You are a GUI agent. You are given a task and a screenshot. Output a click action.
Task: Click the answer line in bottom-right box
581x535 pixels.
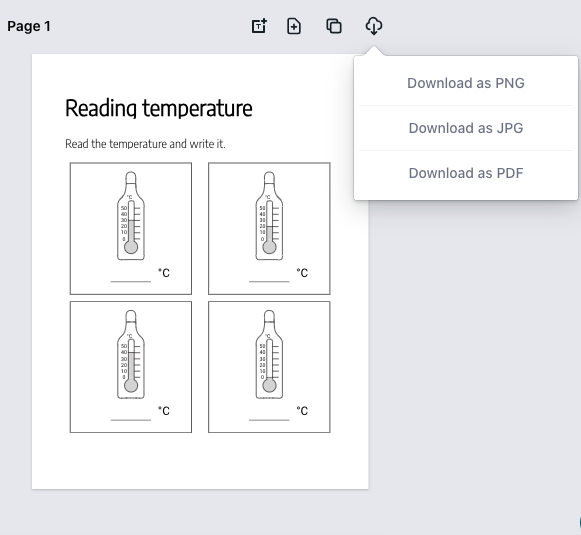[269, 420]
